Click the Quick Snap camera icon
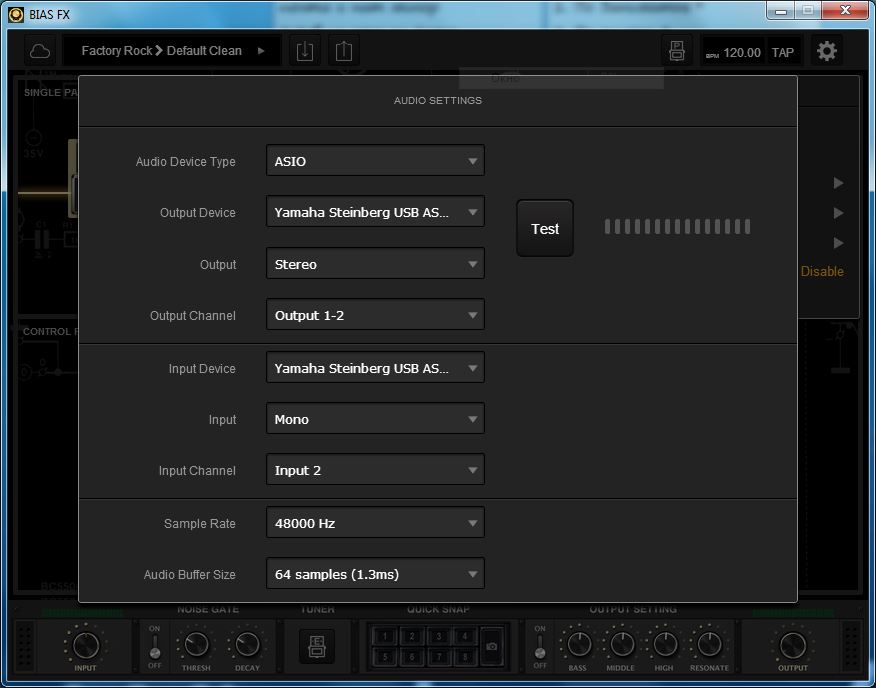 pos(492,646)
